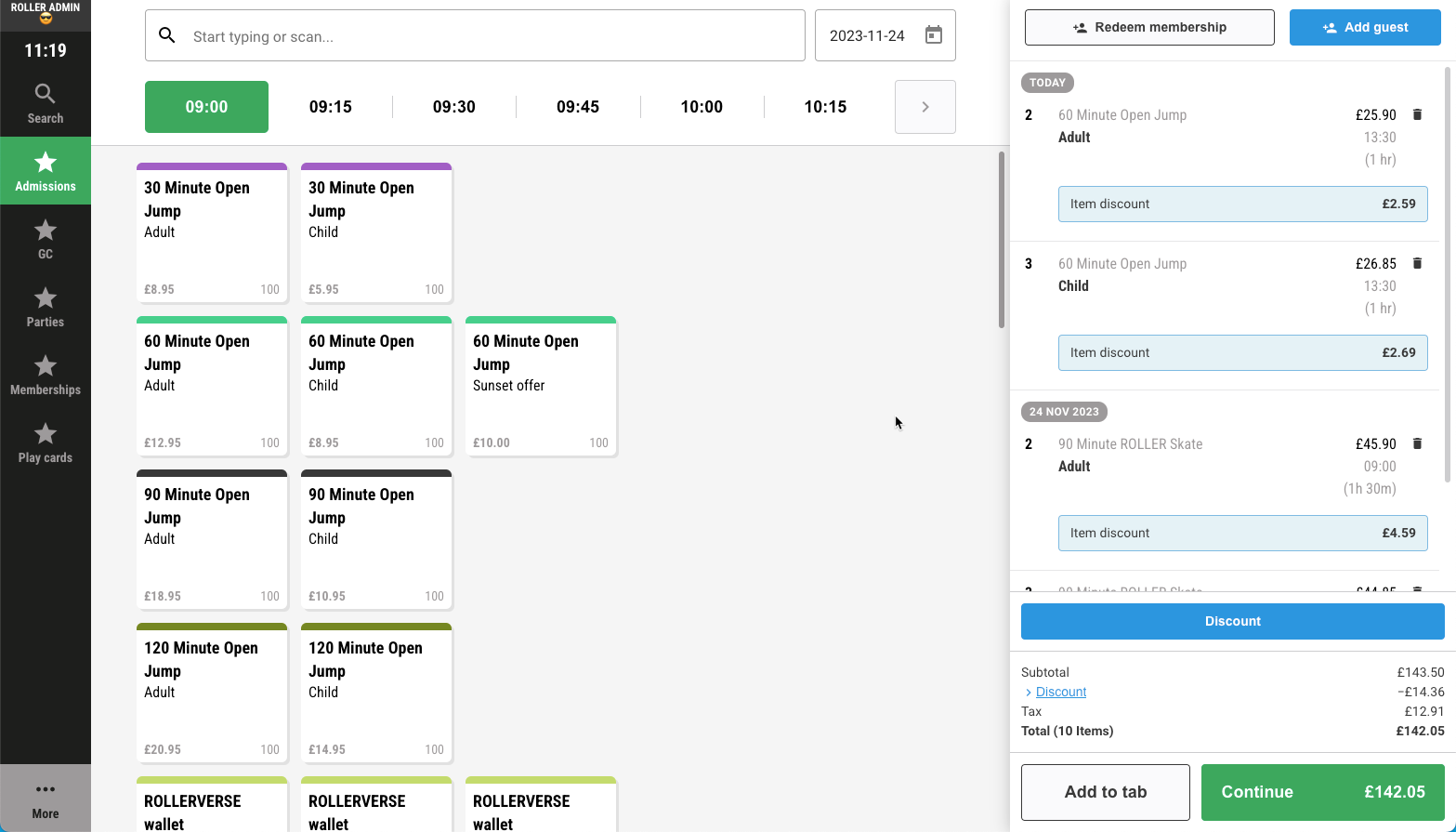Click the £4.59 item discount row

pos(1242,534)
